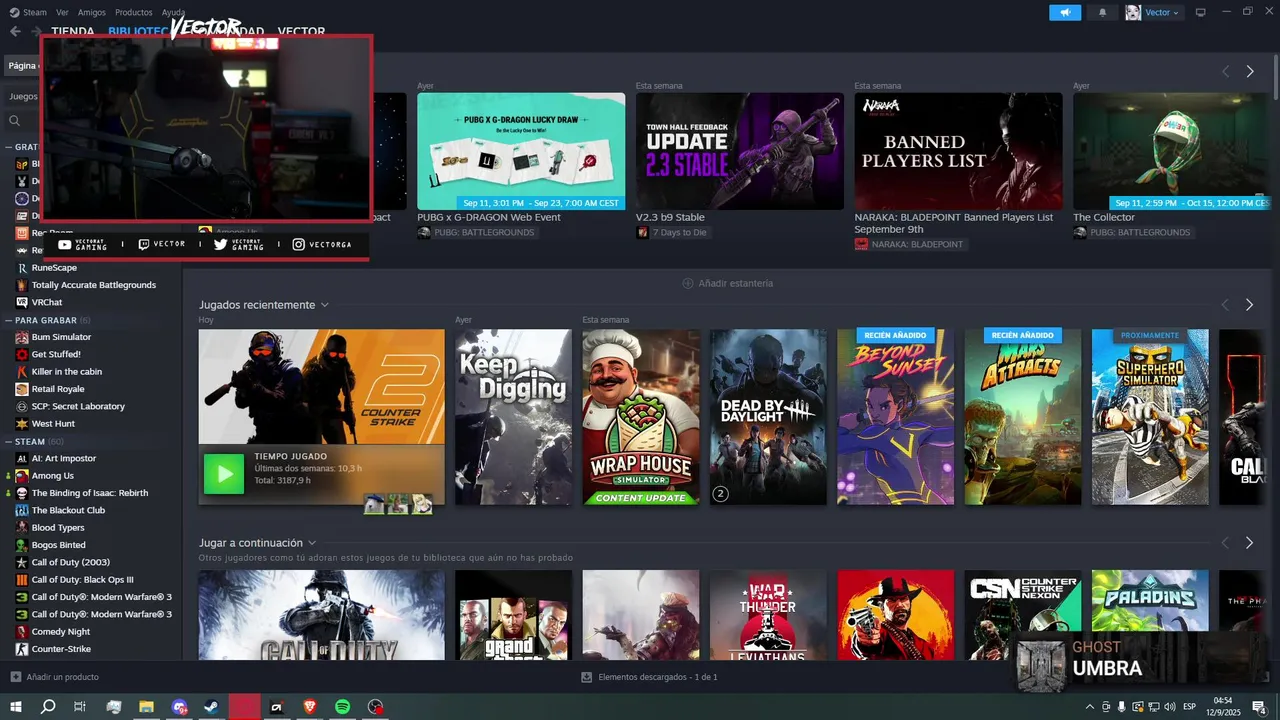Open the Mars Attracts game cover

(1022, 417)
